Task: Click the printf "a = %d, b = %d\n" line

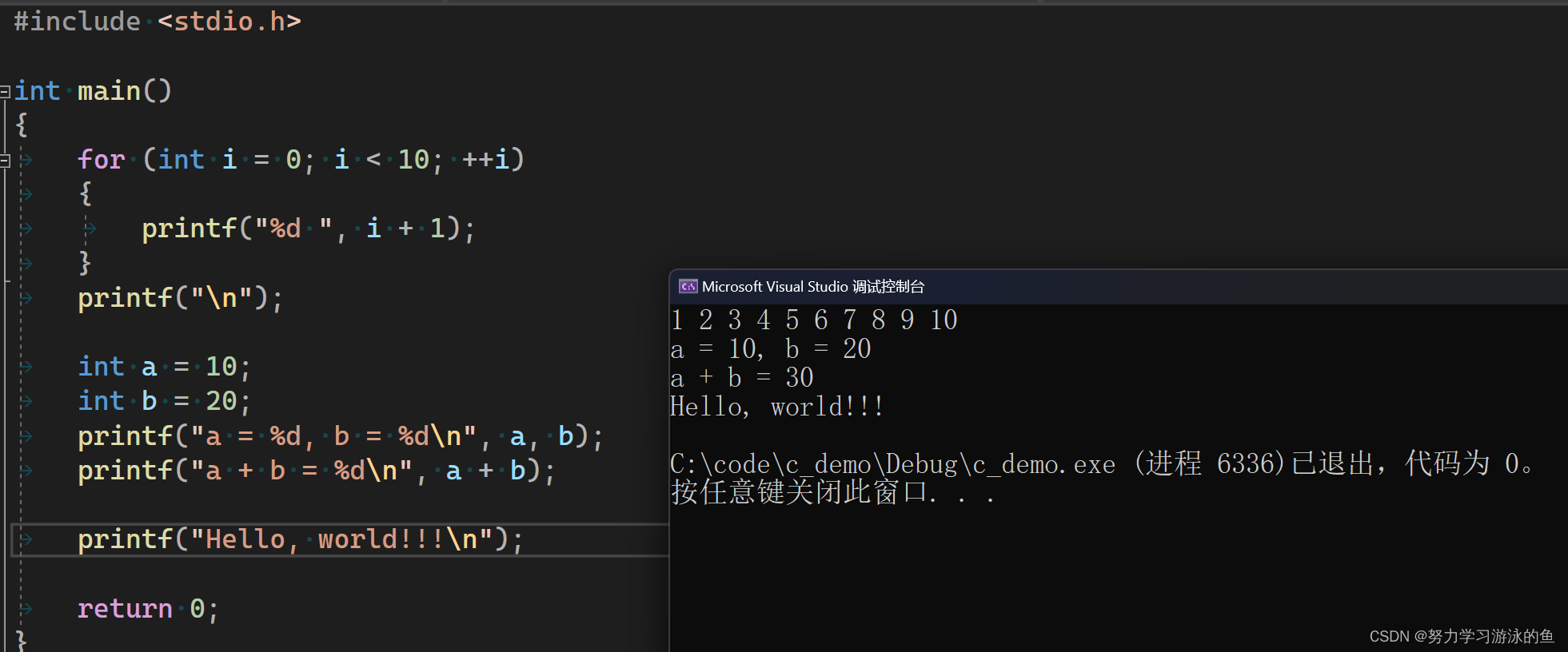Action: click(x=341, y=436)
